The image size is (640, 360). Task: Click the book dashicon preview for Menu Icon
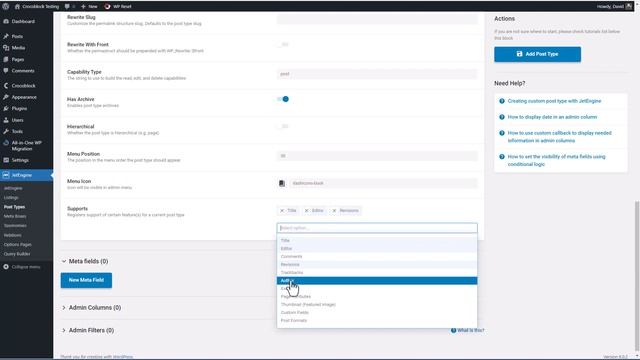tap(282, 183)
